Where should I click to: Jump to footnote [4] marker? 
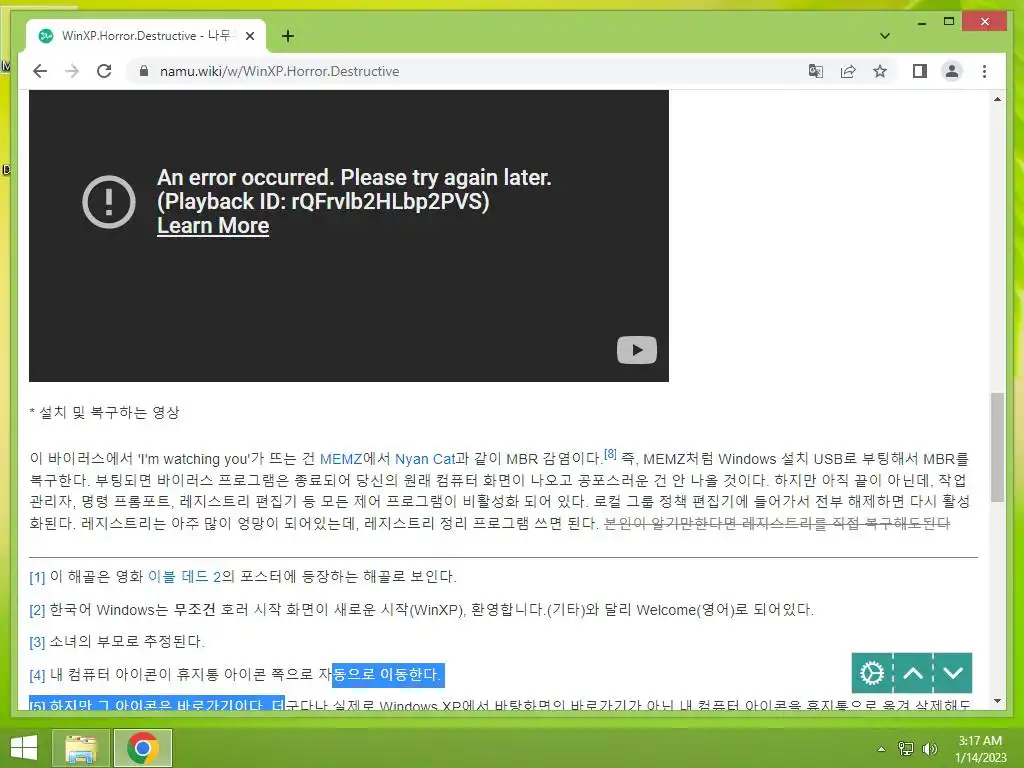click(37, 675)
